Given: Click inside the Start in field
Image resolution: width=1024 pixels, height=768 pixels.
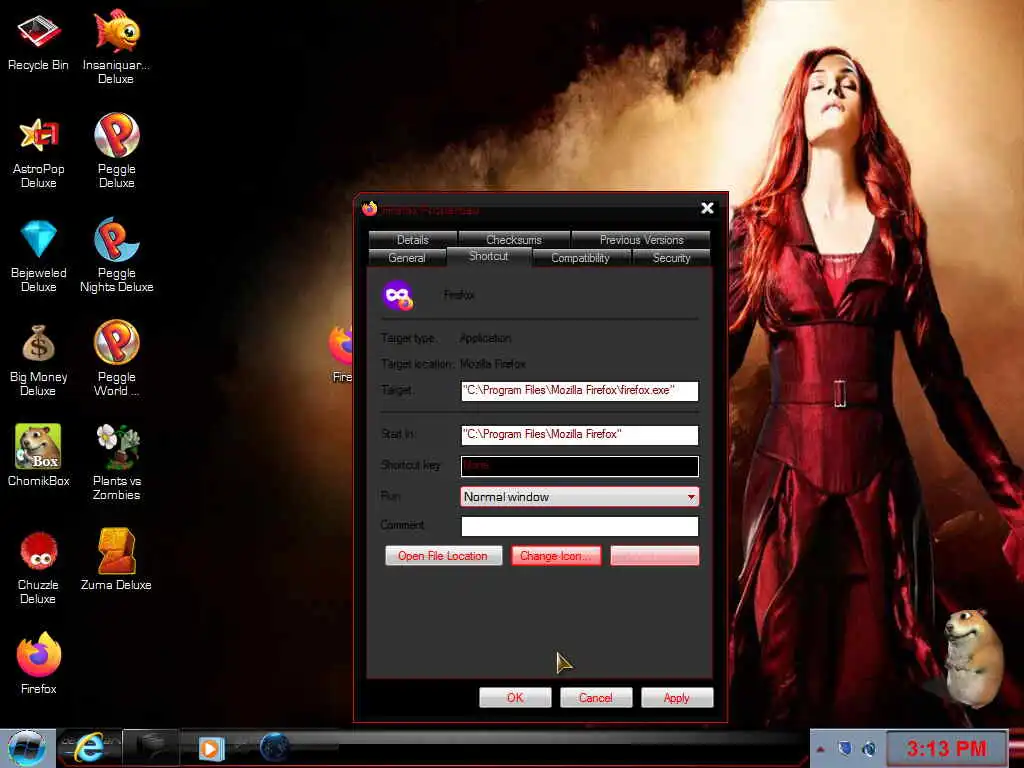Looking at the screenshot, I should pos(580,435).
